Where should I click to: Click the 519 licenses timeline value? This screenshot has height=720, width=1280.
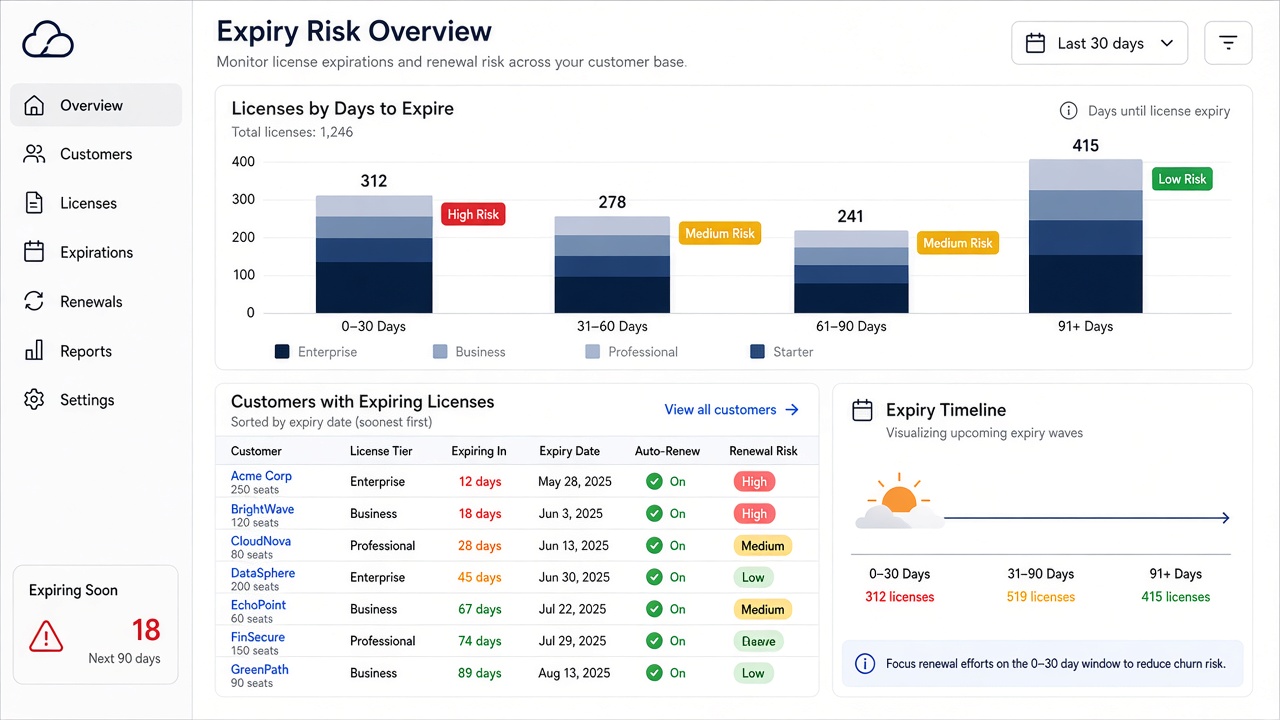(1040, 597)
